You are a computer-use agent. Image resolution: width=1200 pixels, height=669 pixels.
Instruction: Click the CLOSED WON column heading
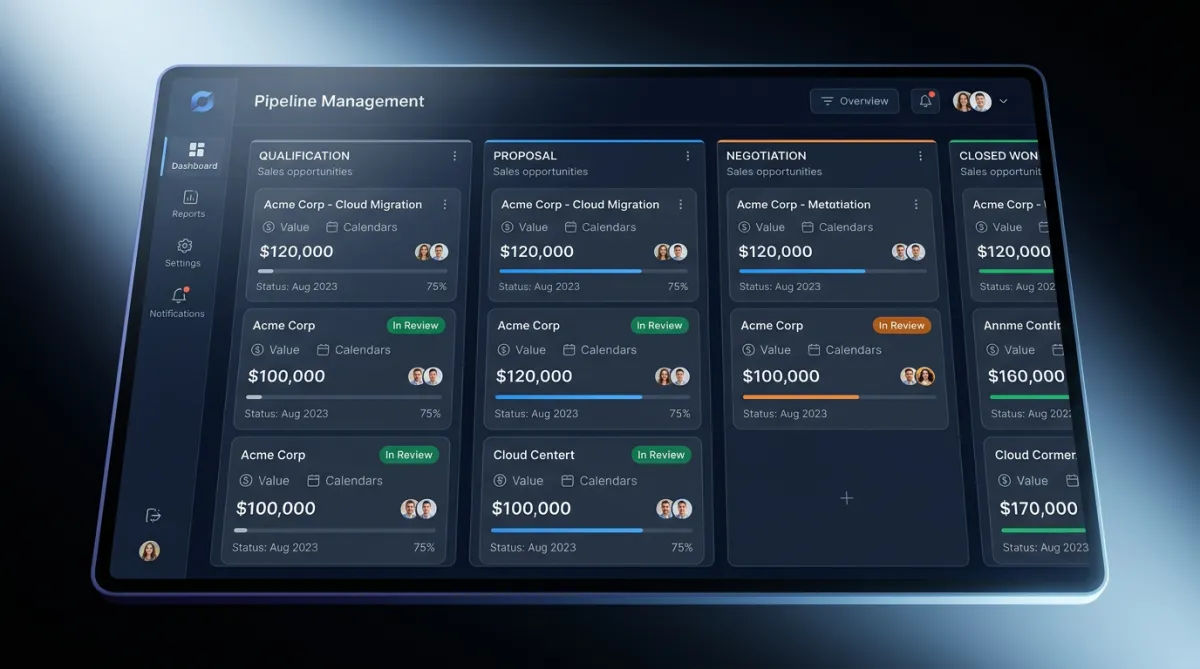[998, 156]
